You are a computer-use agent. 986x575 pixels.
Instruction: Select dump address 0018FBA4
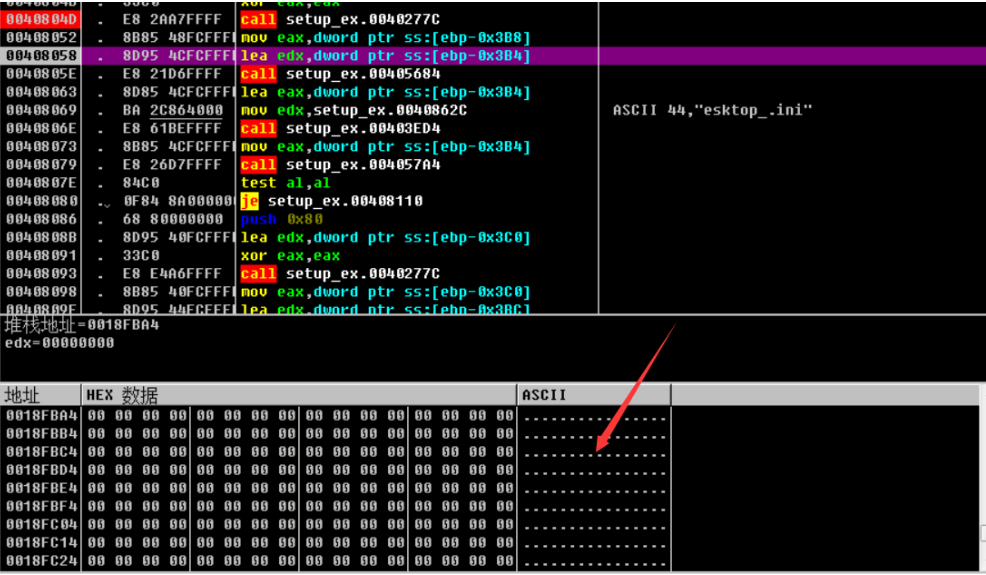click(x=42, y=416)
